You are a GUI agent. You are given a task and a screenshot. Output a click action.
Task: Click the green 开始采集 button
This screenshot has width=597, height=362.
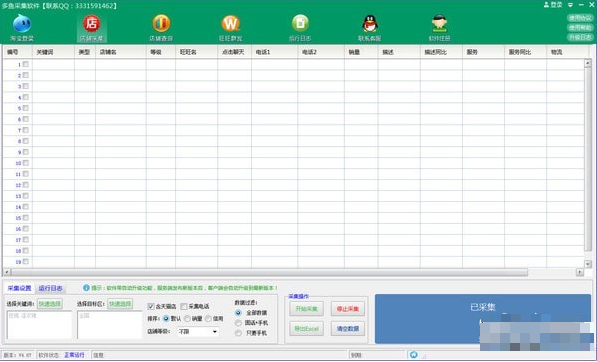(306, 309)
